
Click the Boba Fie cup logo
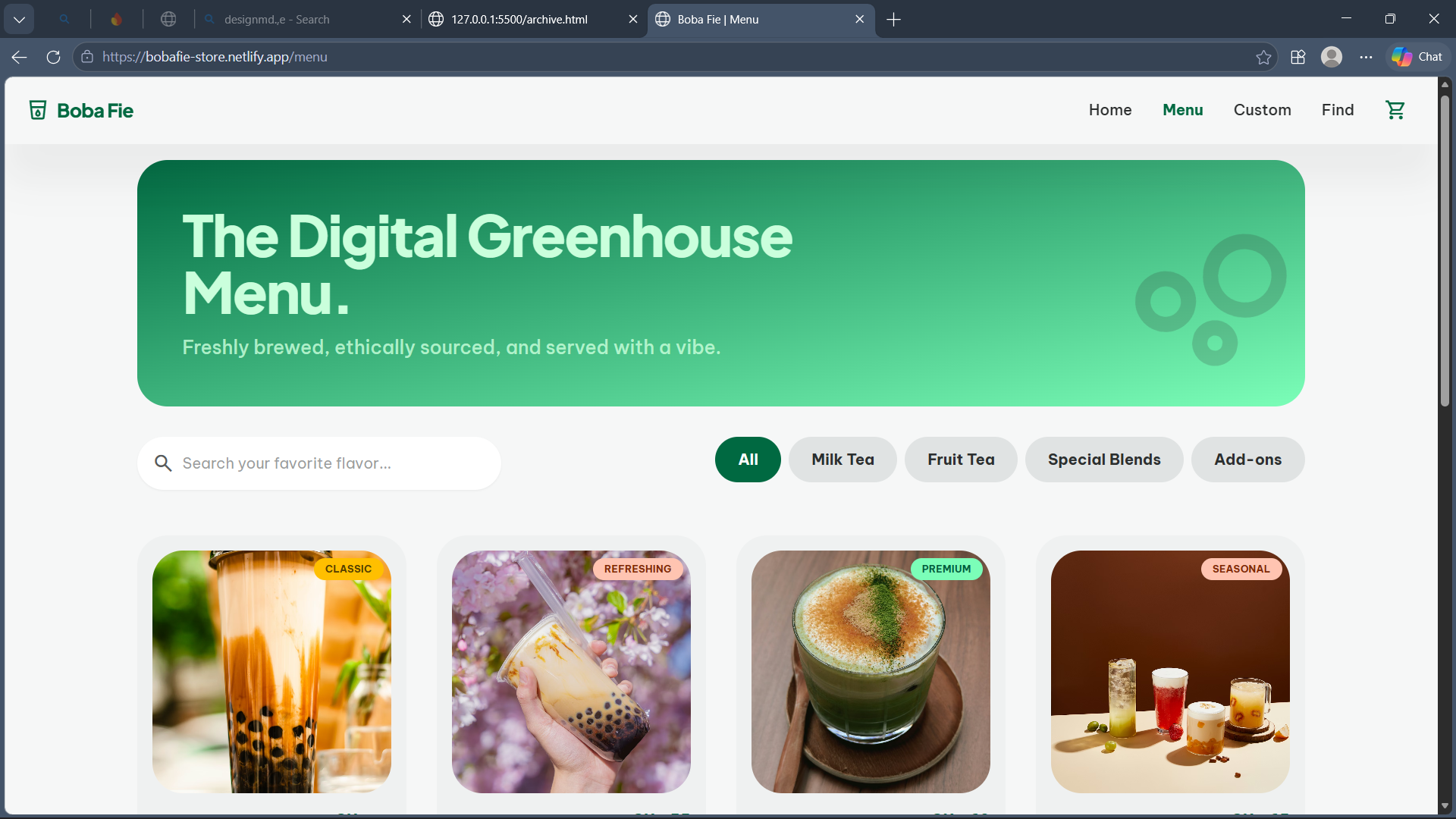(38, 110)
